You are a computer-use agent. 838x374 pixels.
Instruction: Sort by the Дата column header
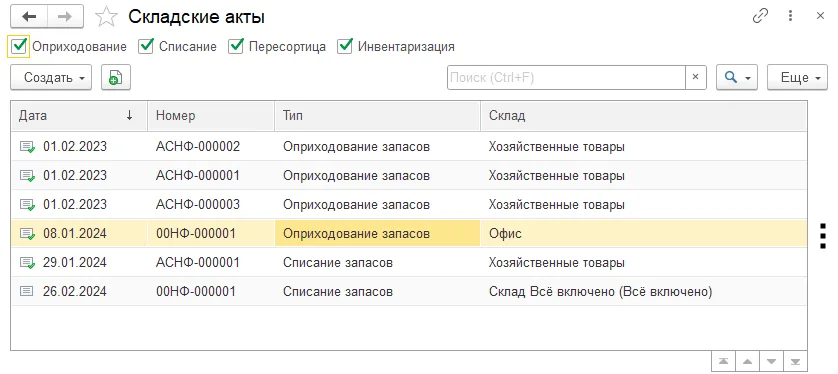tap(79, 115)
